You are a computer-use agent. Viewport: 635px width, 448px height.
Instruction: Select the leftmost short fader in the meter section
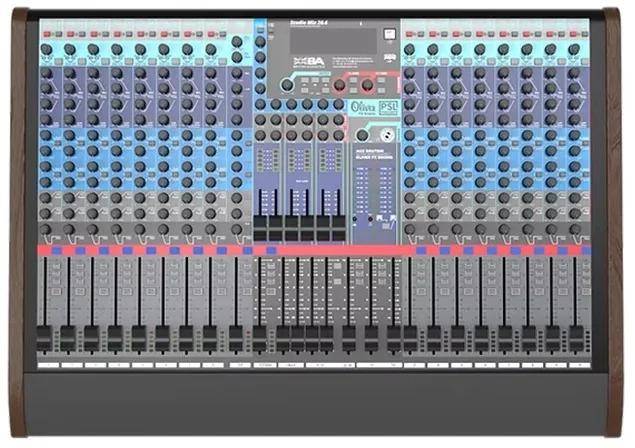pyautogui.click(x=260, y=228)
